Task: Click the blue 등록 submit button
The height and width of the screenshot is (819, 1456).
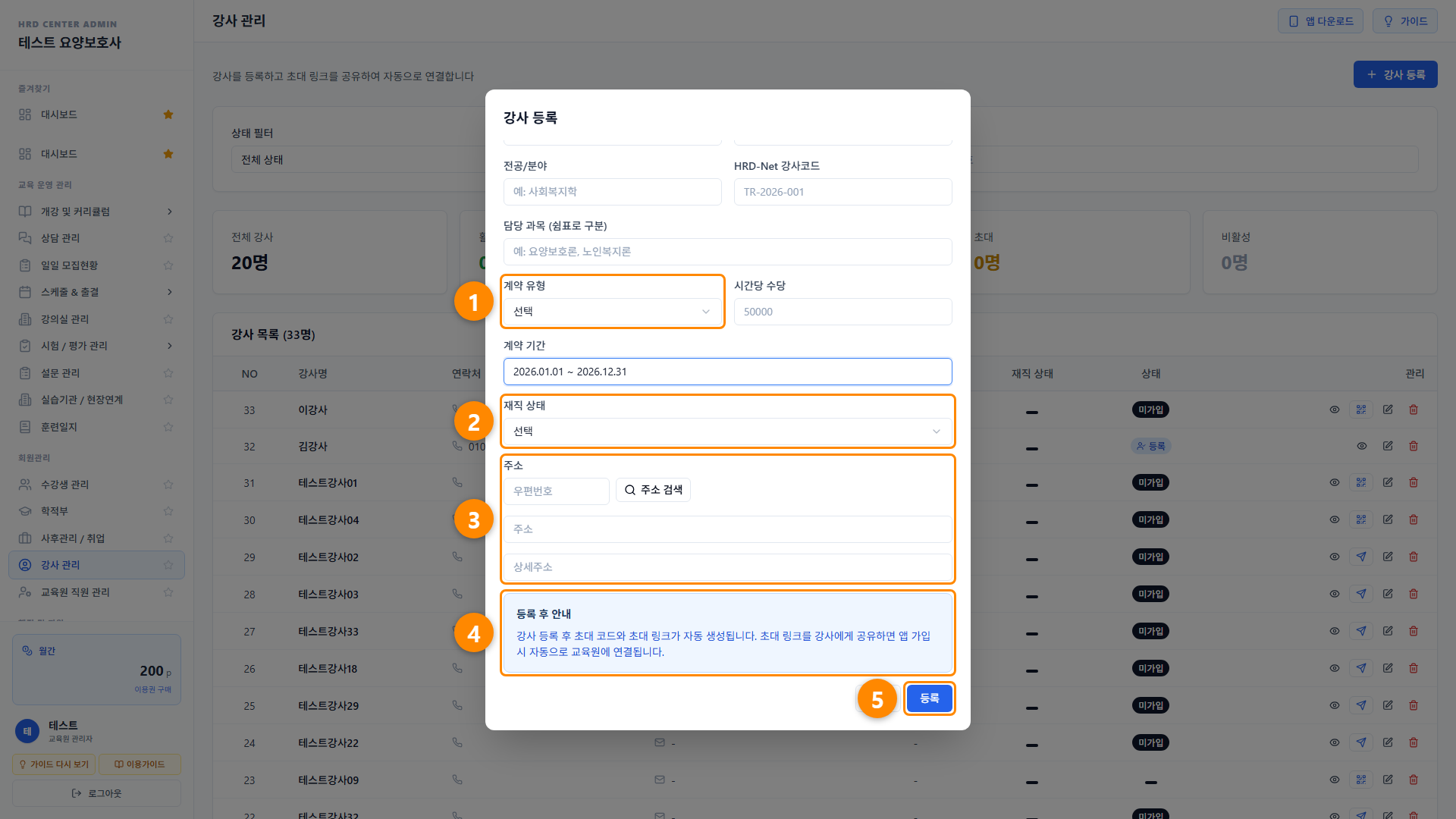Action: (929, 698)
